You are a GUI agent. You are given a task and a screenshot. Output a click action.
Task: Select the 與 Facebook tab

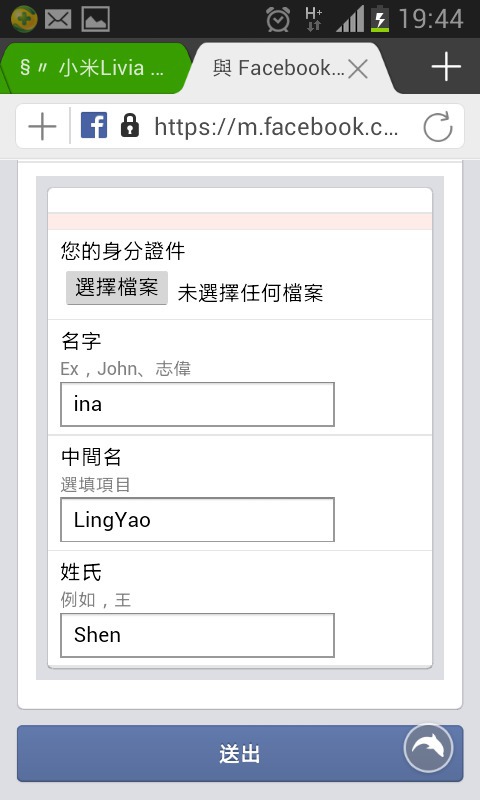tap(278, 68)
